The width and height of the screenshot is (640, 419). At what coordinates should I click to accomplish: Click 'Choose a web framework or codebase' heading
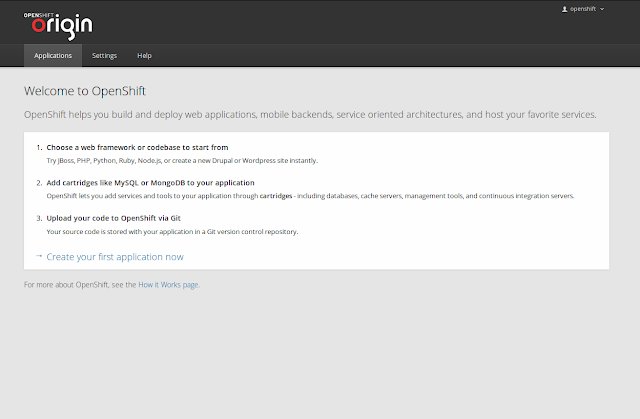tap(137, 147)
